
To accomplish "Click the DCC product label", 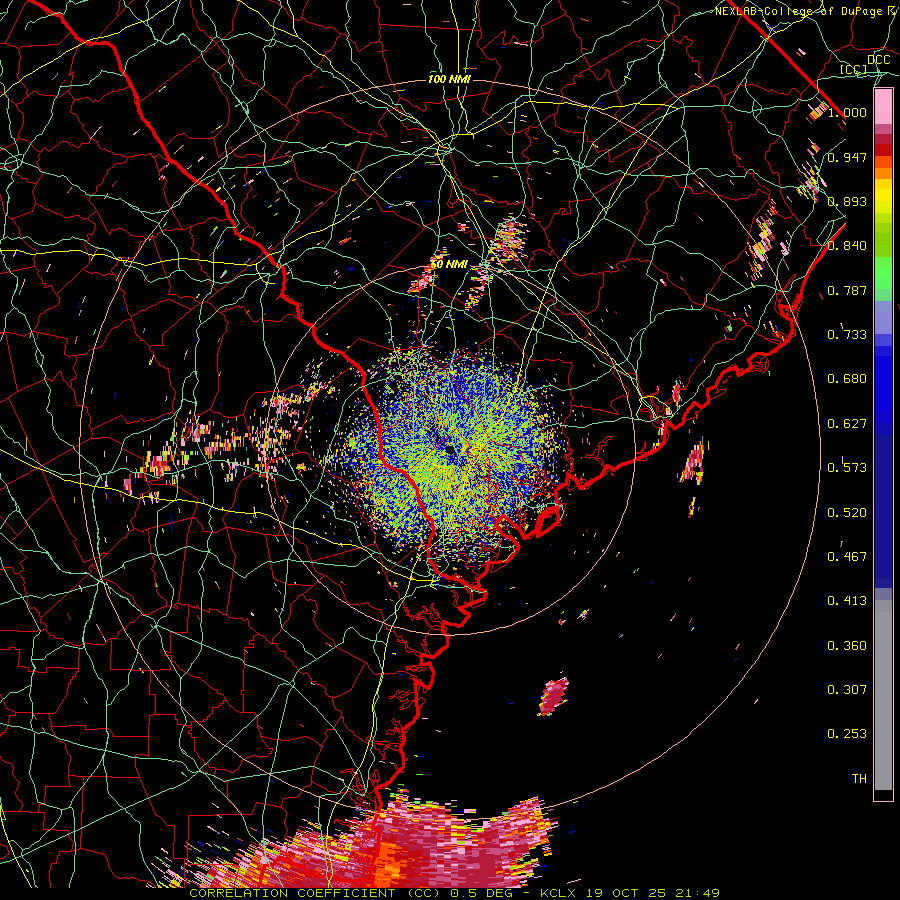I will [x=879, y=59].
